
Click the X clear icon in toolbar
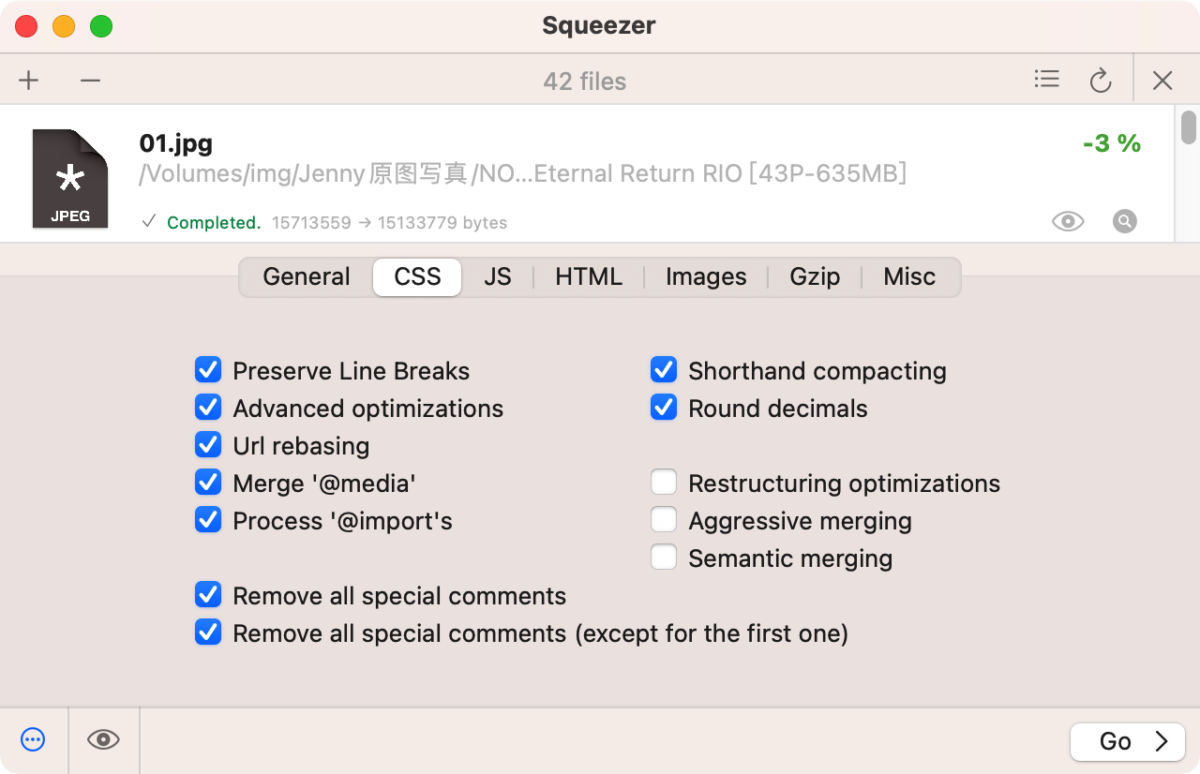pos(1162,81)
